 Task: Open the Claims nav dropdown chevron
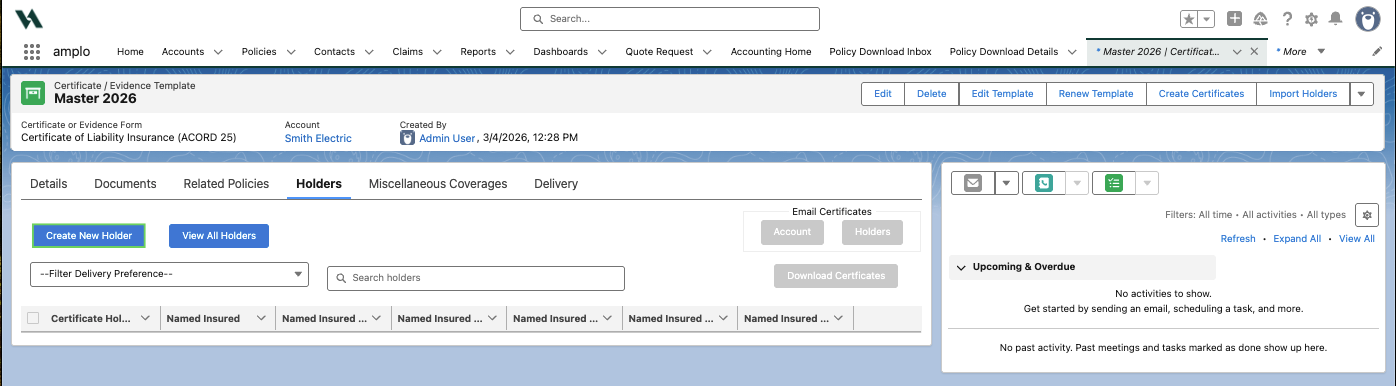(437, 52)
